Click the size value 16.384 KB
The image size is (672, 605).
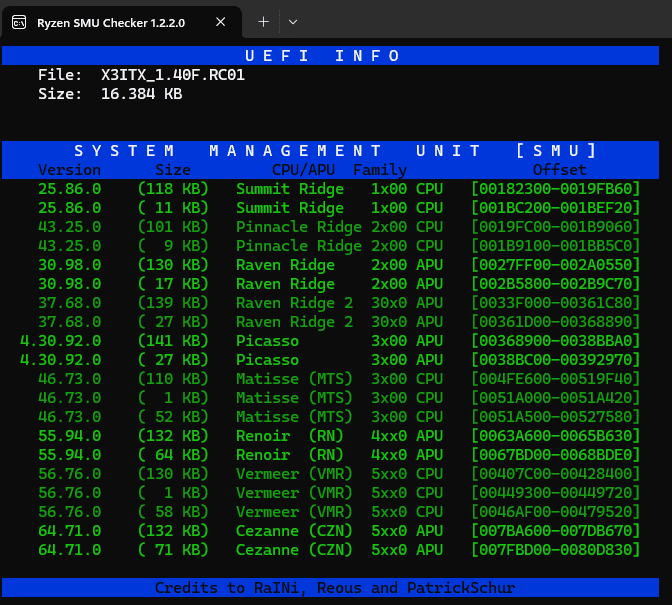coord(141,94)
